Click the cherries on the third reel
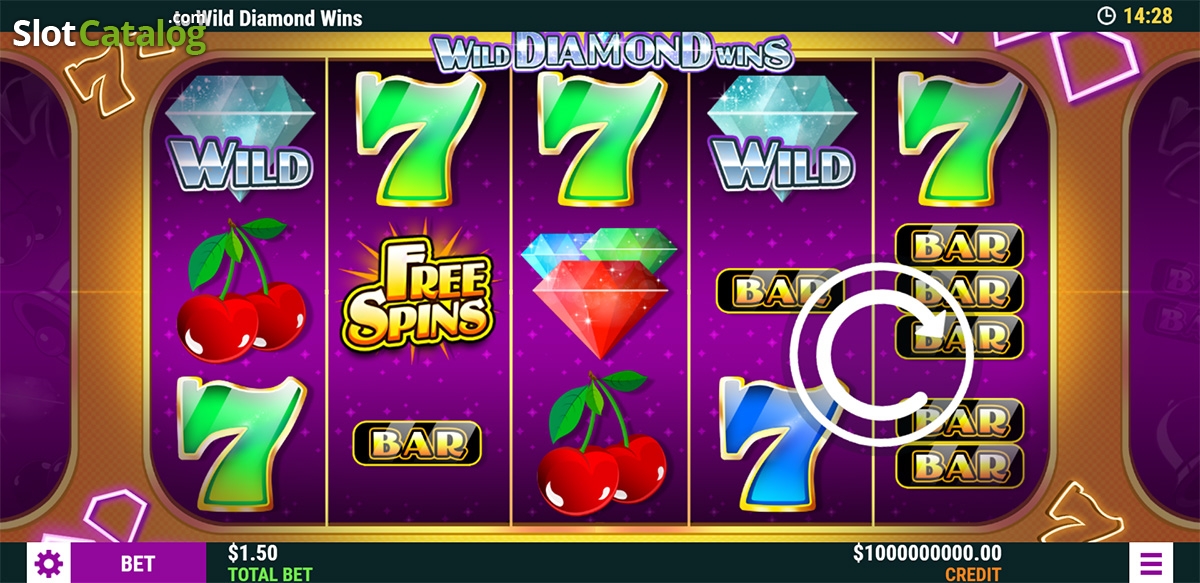 [601, 442]
